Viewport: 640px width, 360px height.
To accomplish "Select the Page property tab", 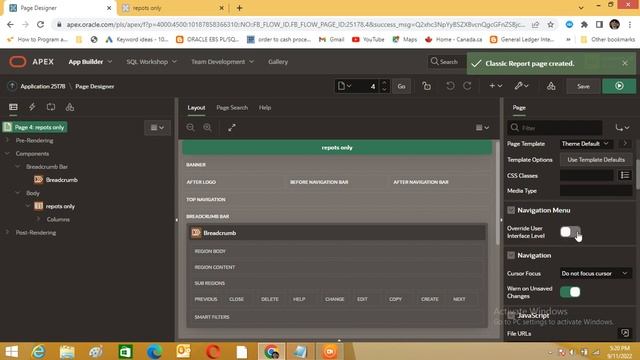I will (519, 108).
